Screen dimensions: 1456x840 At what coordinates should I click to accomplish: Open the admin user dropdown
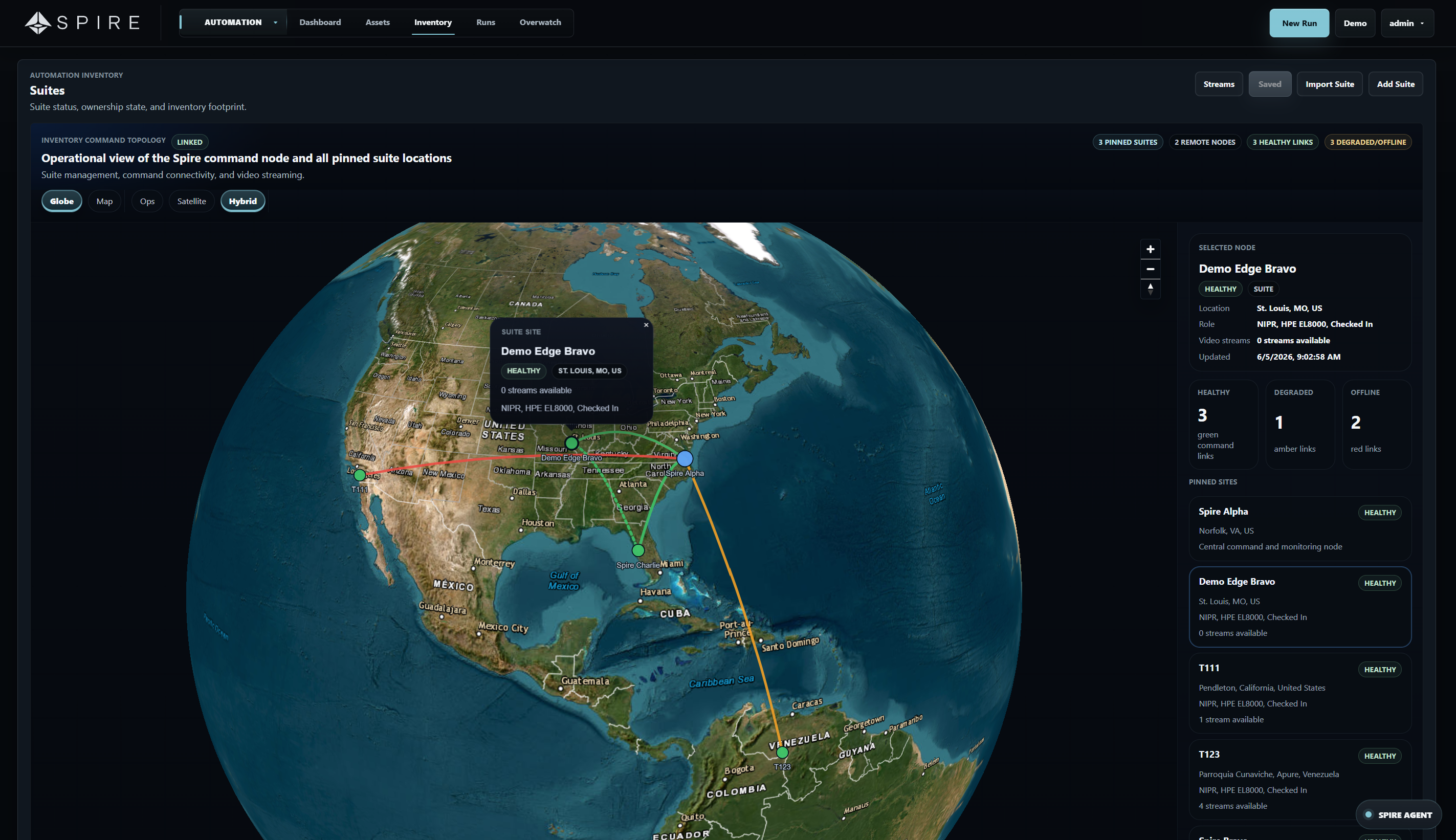click(x=1406, y=23)
